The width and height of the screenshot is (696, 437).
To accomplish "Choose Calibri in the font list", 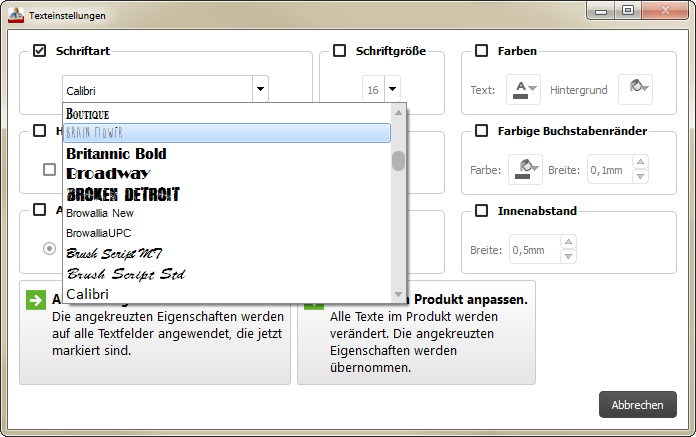I will [227, 294].
